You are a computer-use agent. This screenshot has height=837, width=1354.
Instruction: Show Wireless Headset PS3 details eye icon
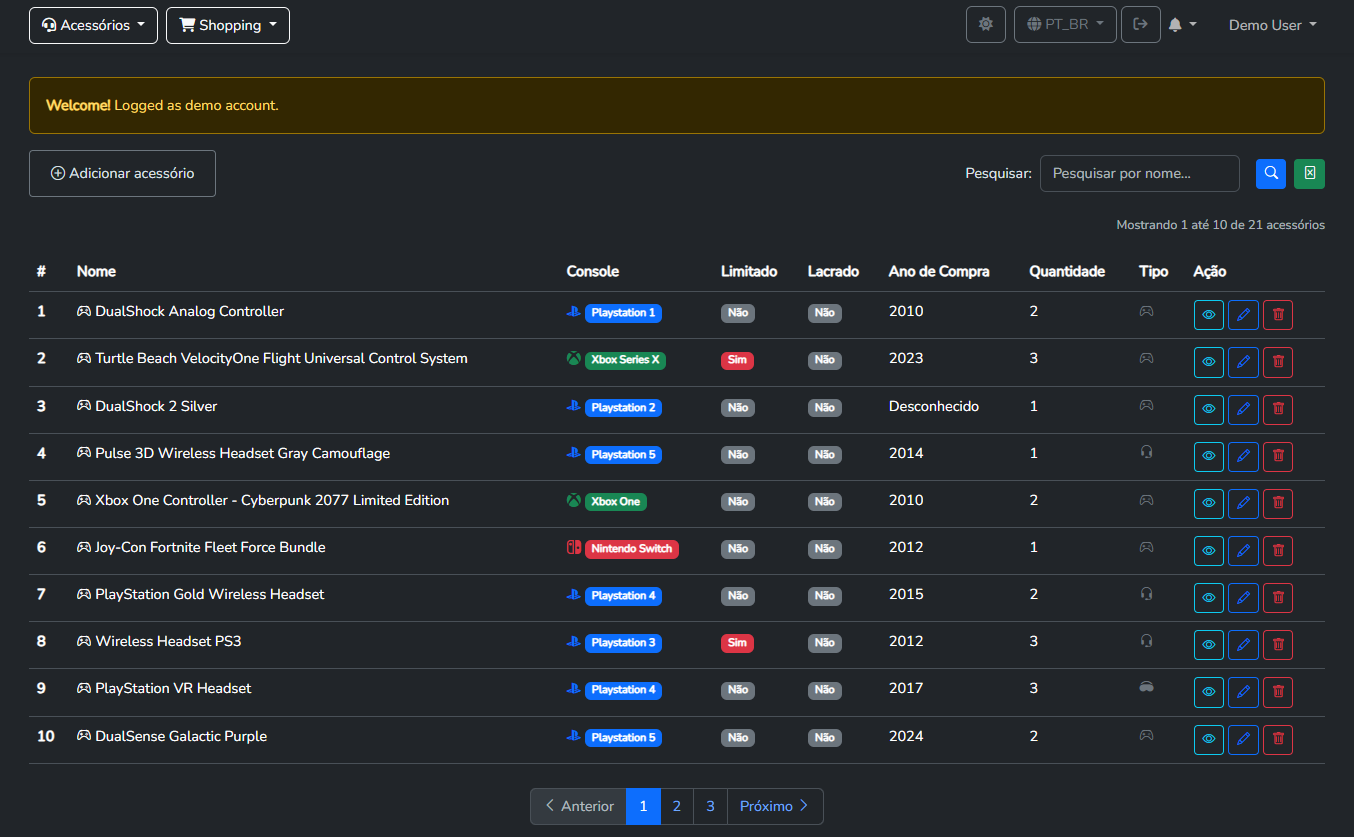(1208, 645)
